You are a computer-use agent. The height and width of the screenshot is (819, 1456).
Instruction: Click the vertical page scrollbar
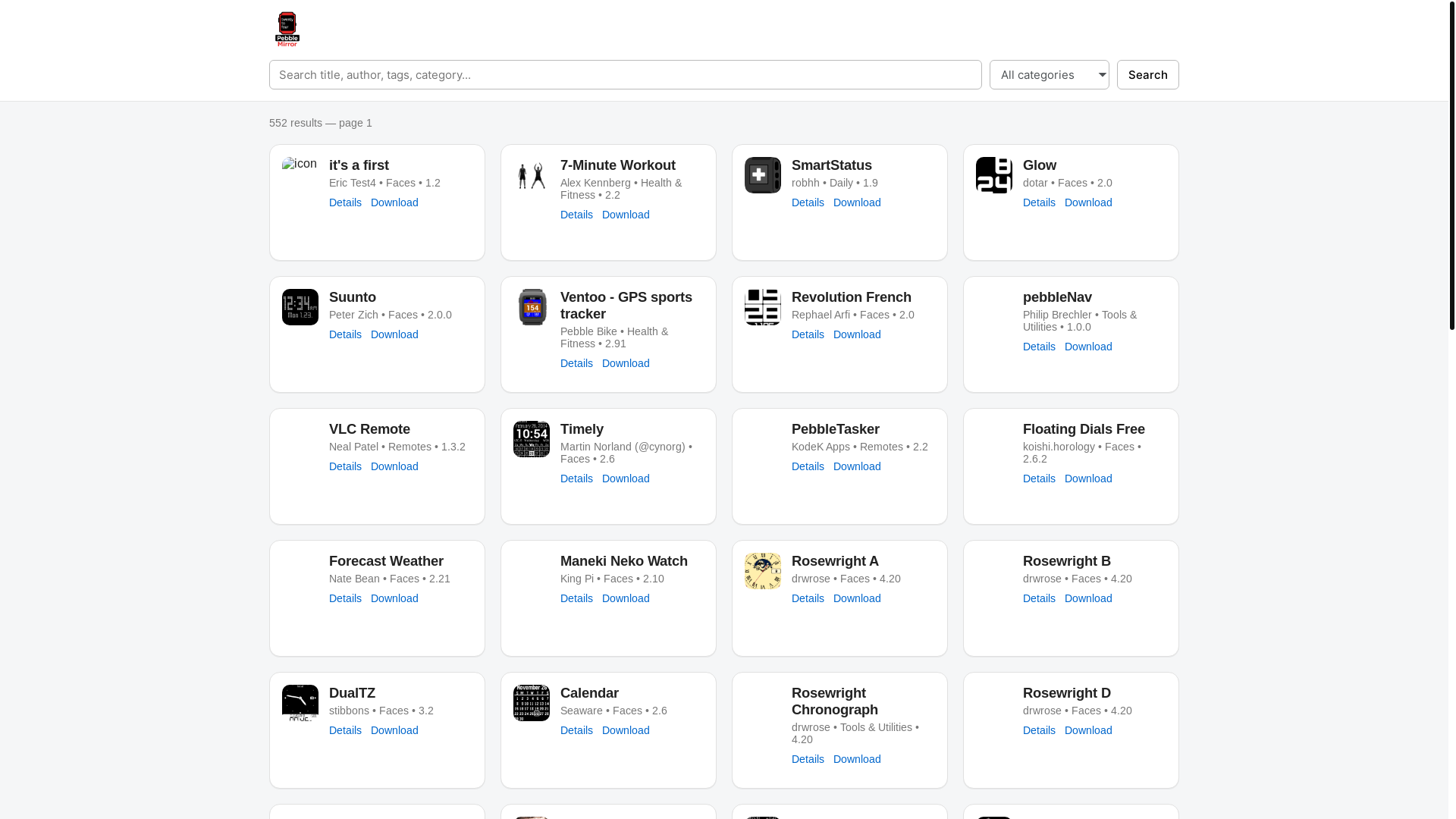click(x=1451, y=165)
